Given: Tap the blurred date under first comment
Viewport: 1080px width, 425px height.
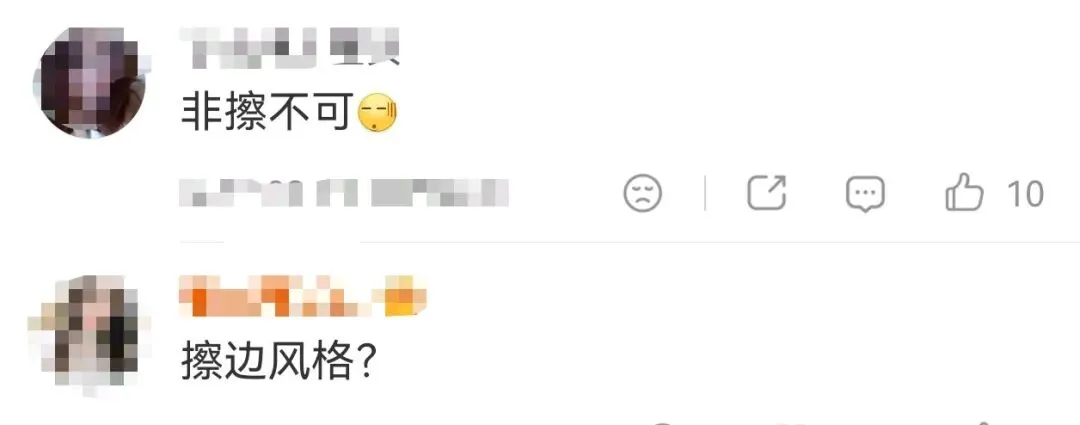Looking at the screenshot, I should tap(241, 192).
